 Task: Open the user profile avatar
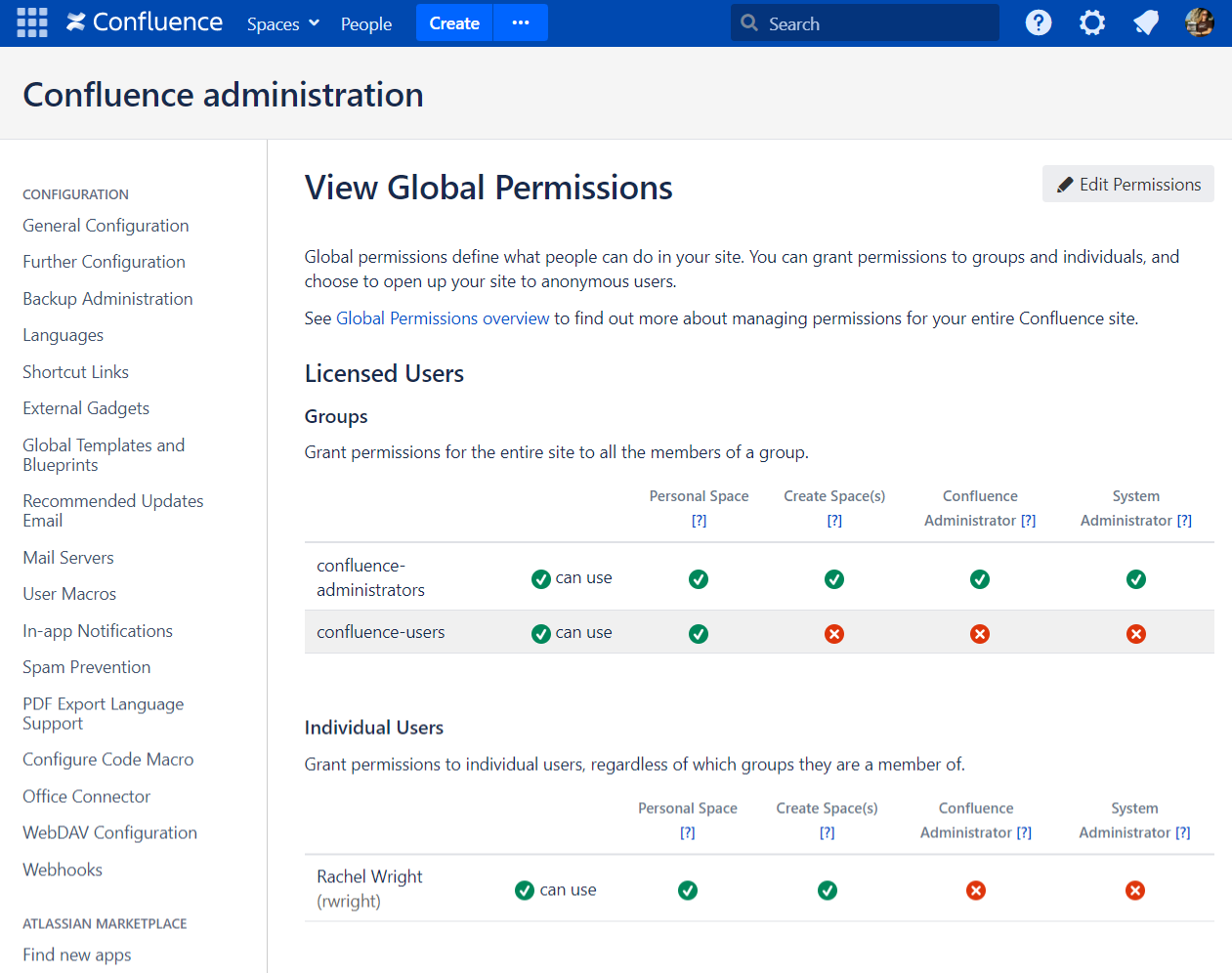pyautogui.click(x=1199, y=22)
